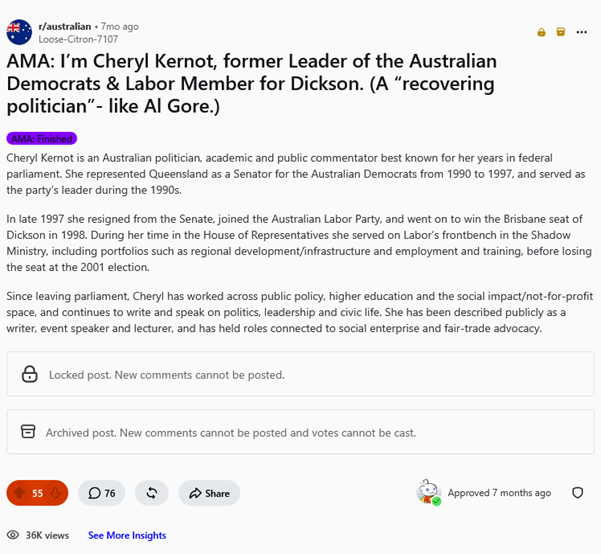Downvote the Cheryl Kernot AMA post

pos(56,493)
